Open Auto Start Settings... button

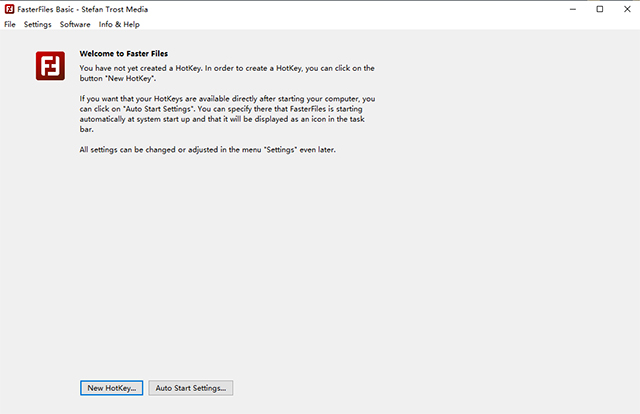(191, 387)
